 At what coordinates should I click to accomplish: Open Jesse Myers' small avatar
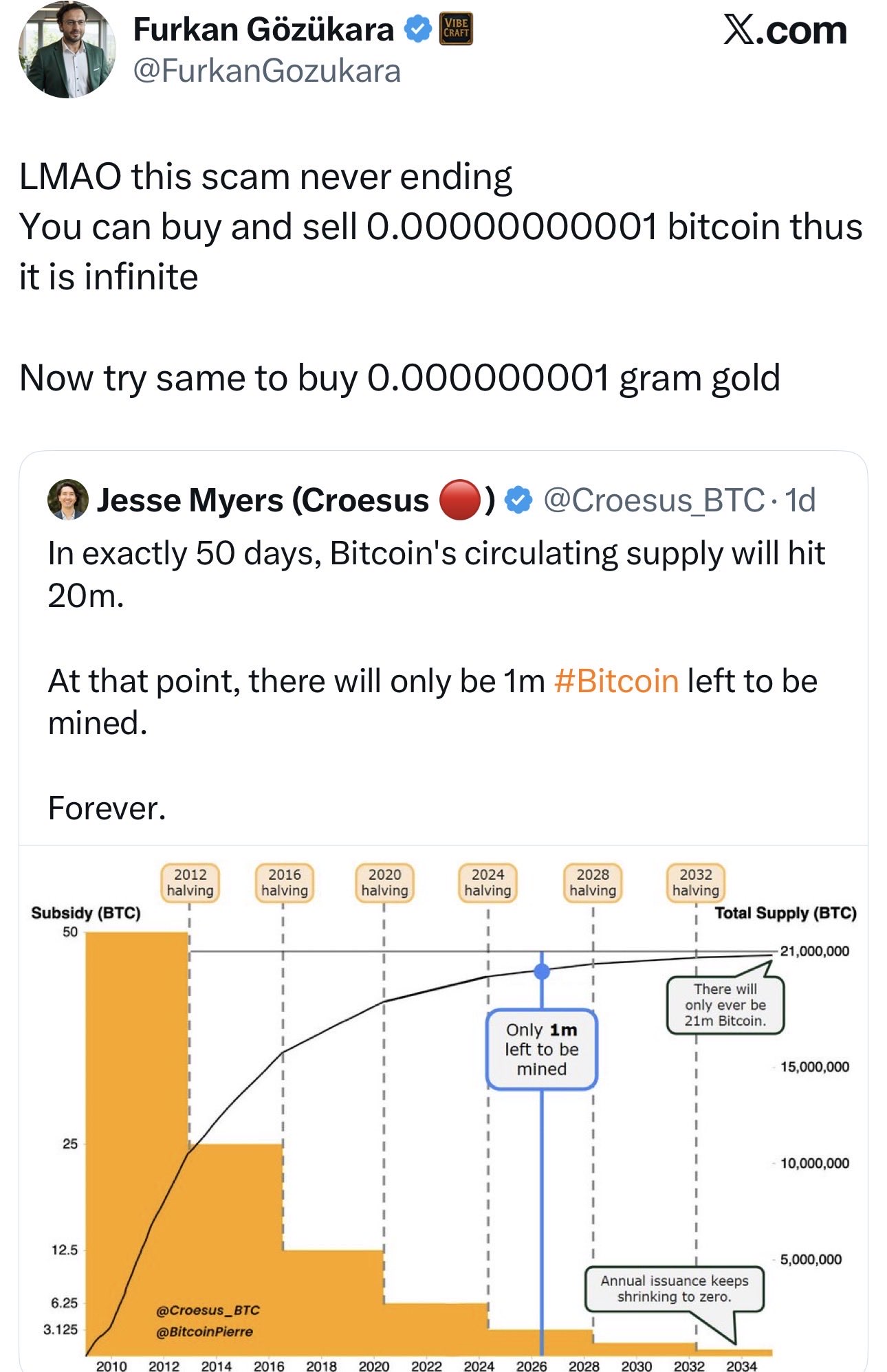[x=67, y=500]
